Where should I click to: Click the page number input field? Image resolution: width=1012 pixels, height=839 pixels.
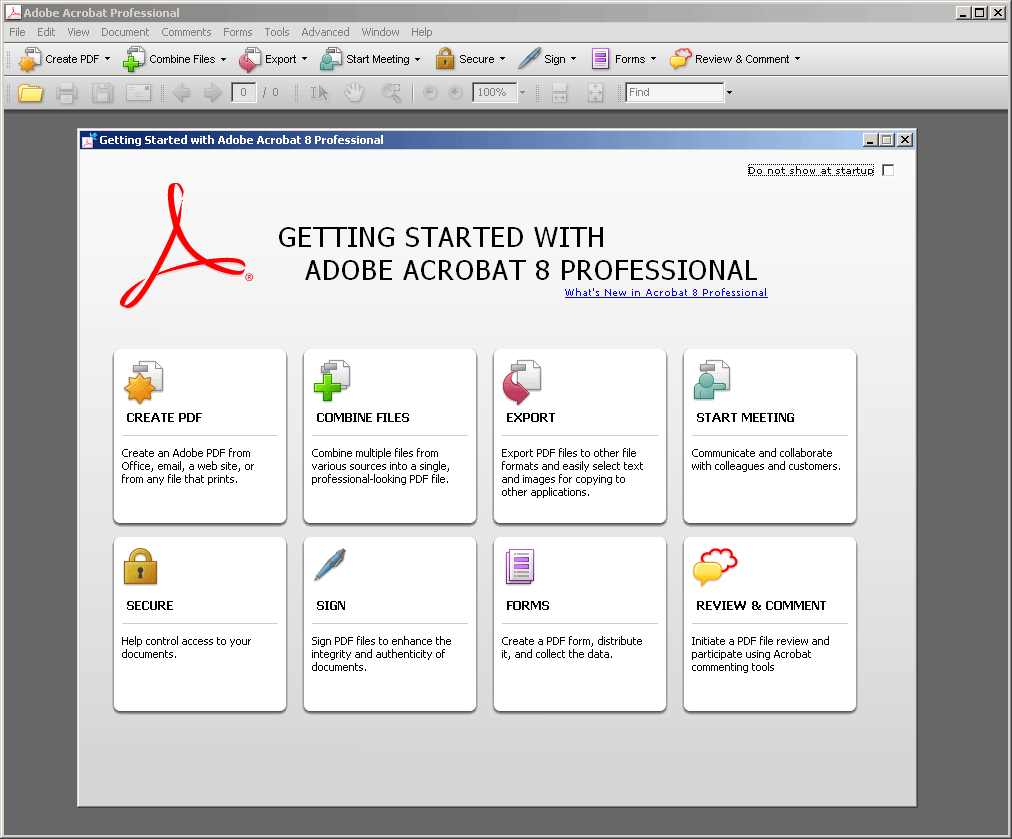click(243, 93)
